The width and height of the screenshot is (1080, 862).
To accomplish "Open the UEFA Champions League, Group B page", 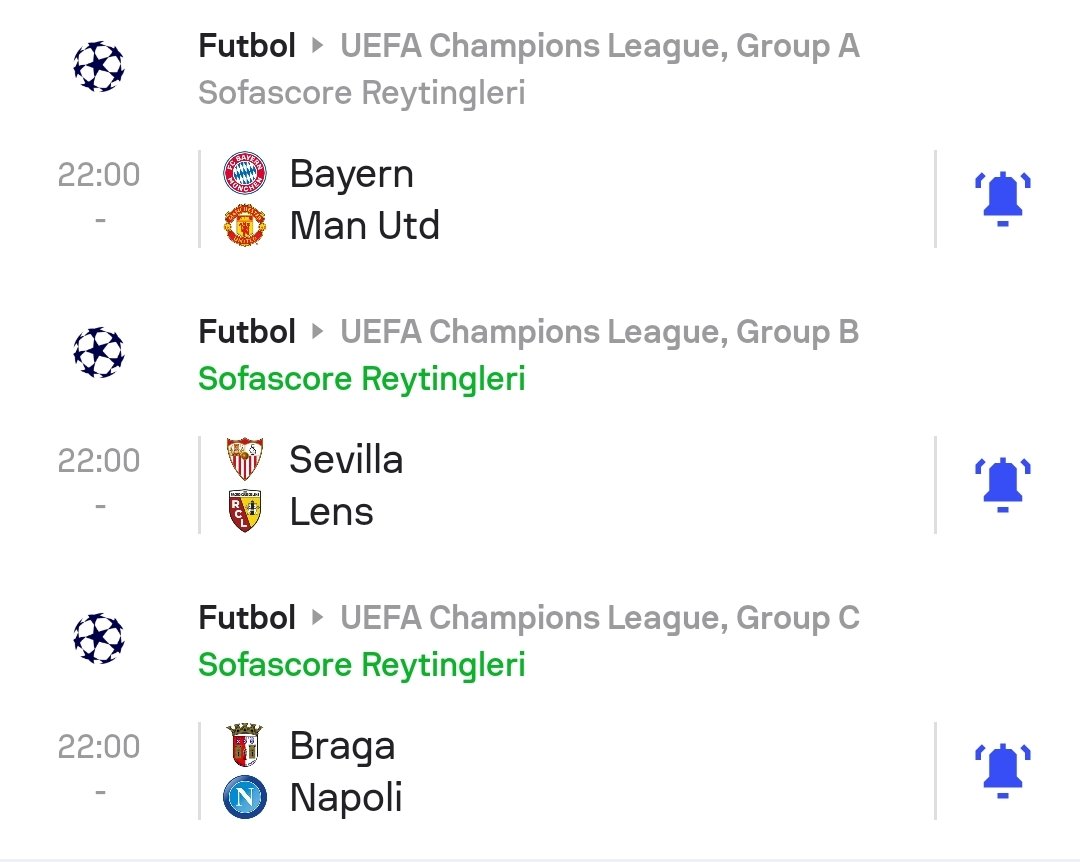I will 599,332.
